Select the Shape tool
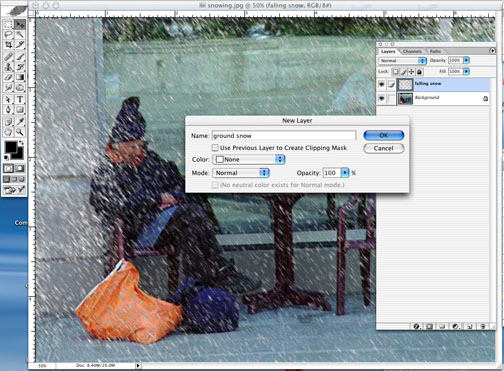 pyautogui.click(x=20, y=110)
